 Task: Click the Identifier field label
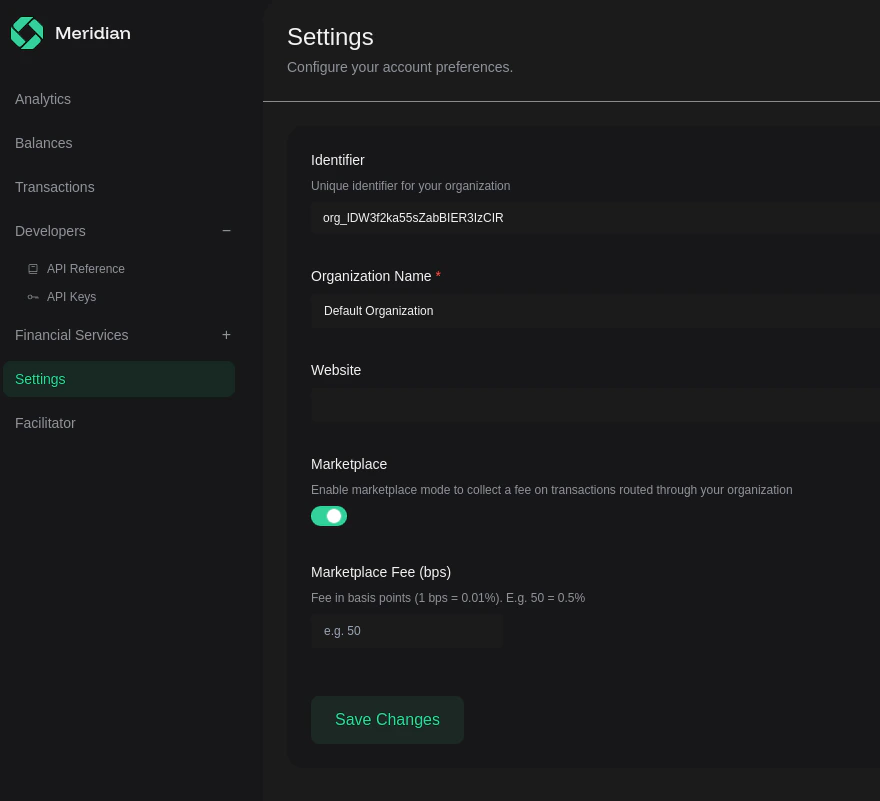coord(337,160)
